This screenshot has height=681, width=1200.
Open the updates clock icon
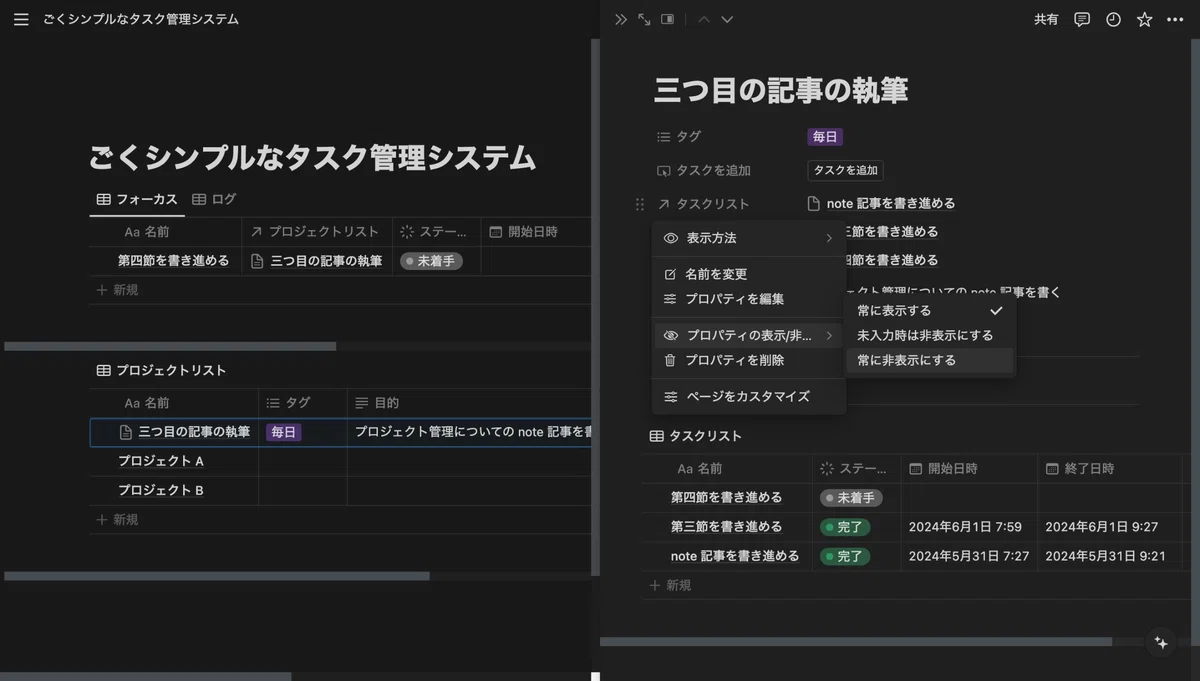[x=1113, y=19]
